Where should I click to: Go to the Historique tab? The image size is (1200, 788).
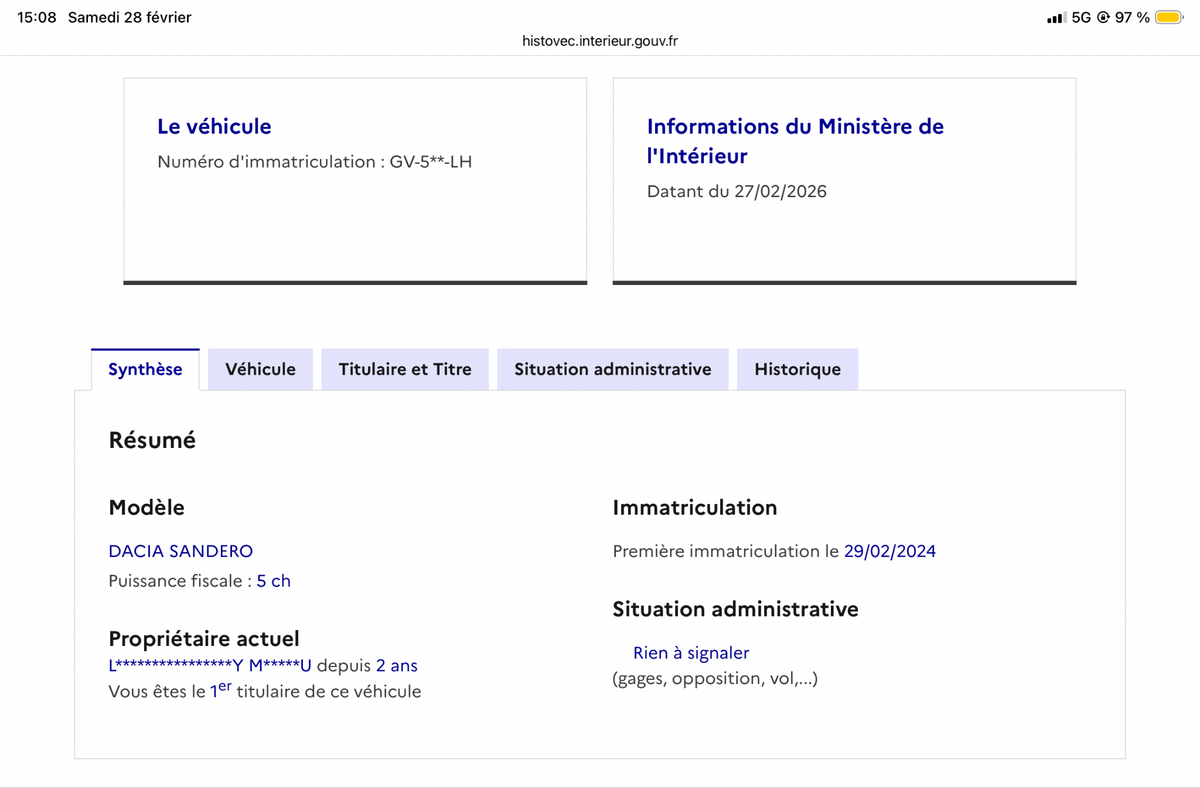pos(797,369)
